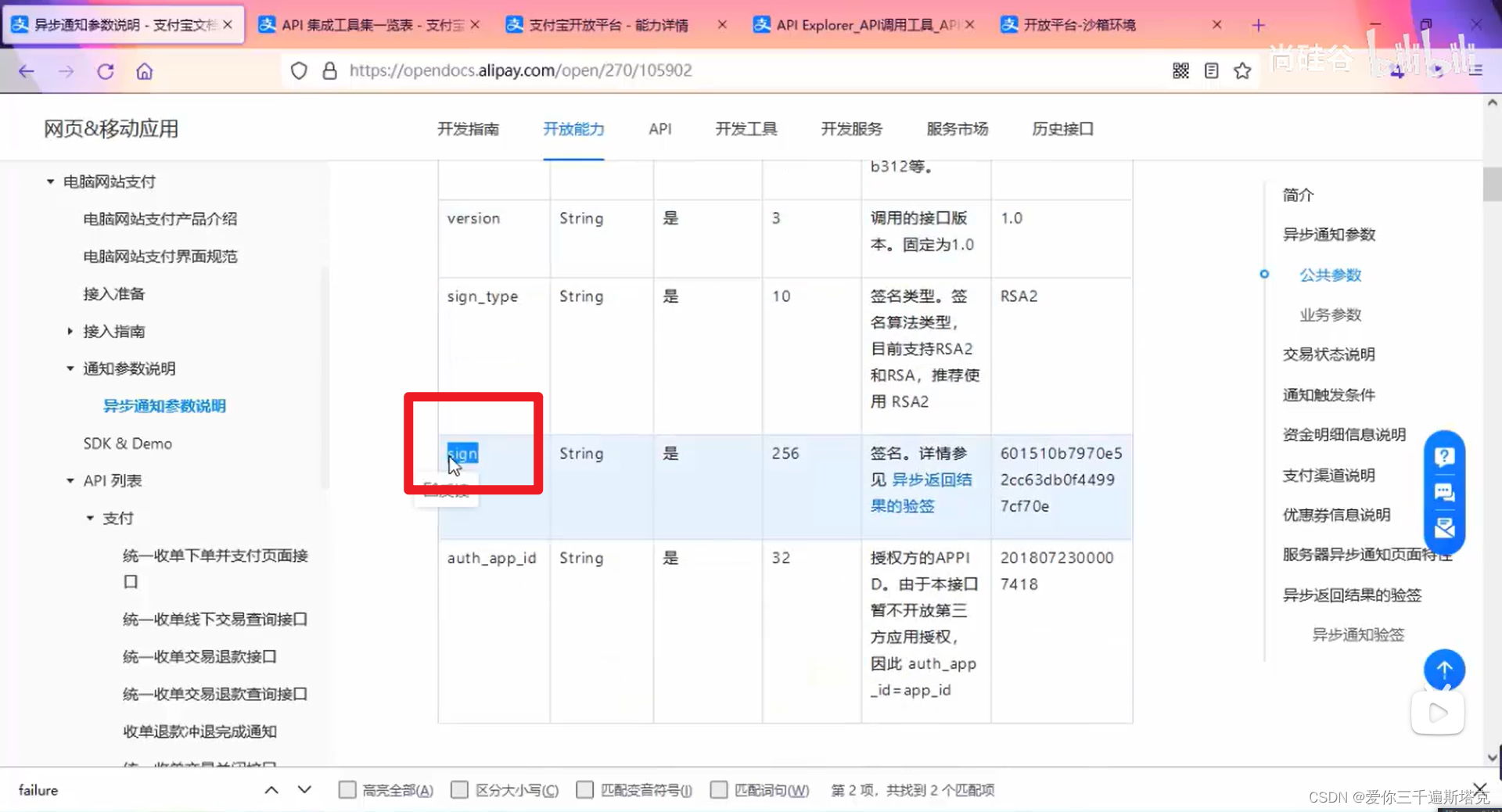
Task: Open the QR code icon in address bar
Action: click(1180, 71)
